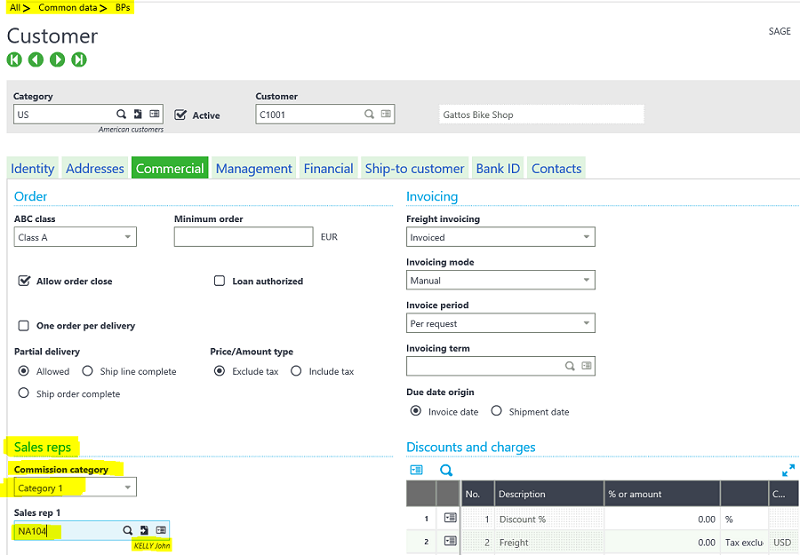Click into the Minimum order input field

(x=243, y=237)
